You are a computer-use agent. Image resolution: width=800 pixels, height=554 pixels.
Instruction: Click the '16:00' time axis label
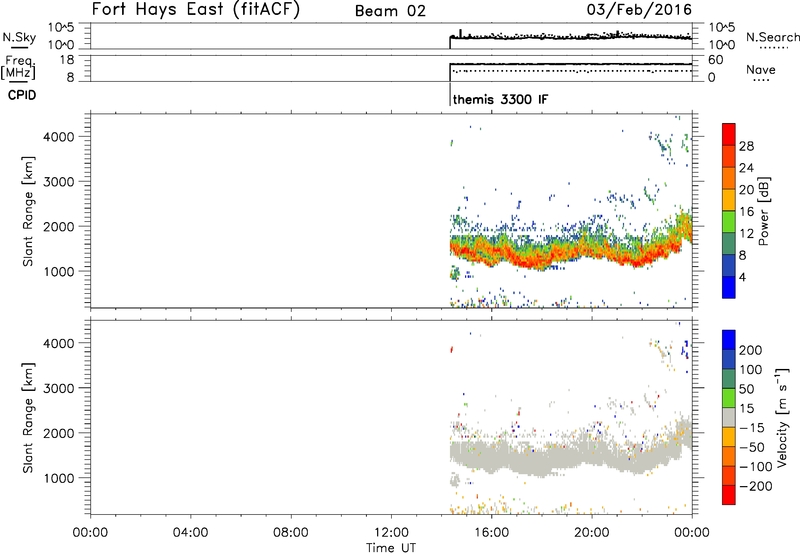pos(491,533)
